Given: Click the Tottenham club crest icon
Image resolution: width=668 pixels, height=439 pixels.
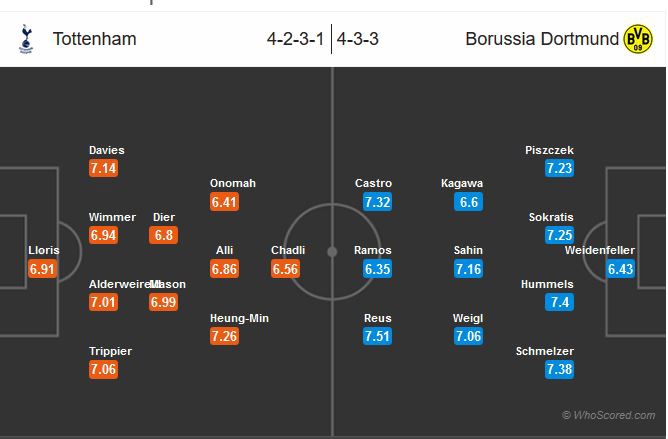Looking at the screenshot, I should [22, 39].
